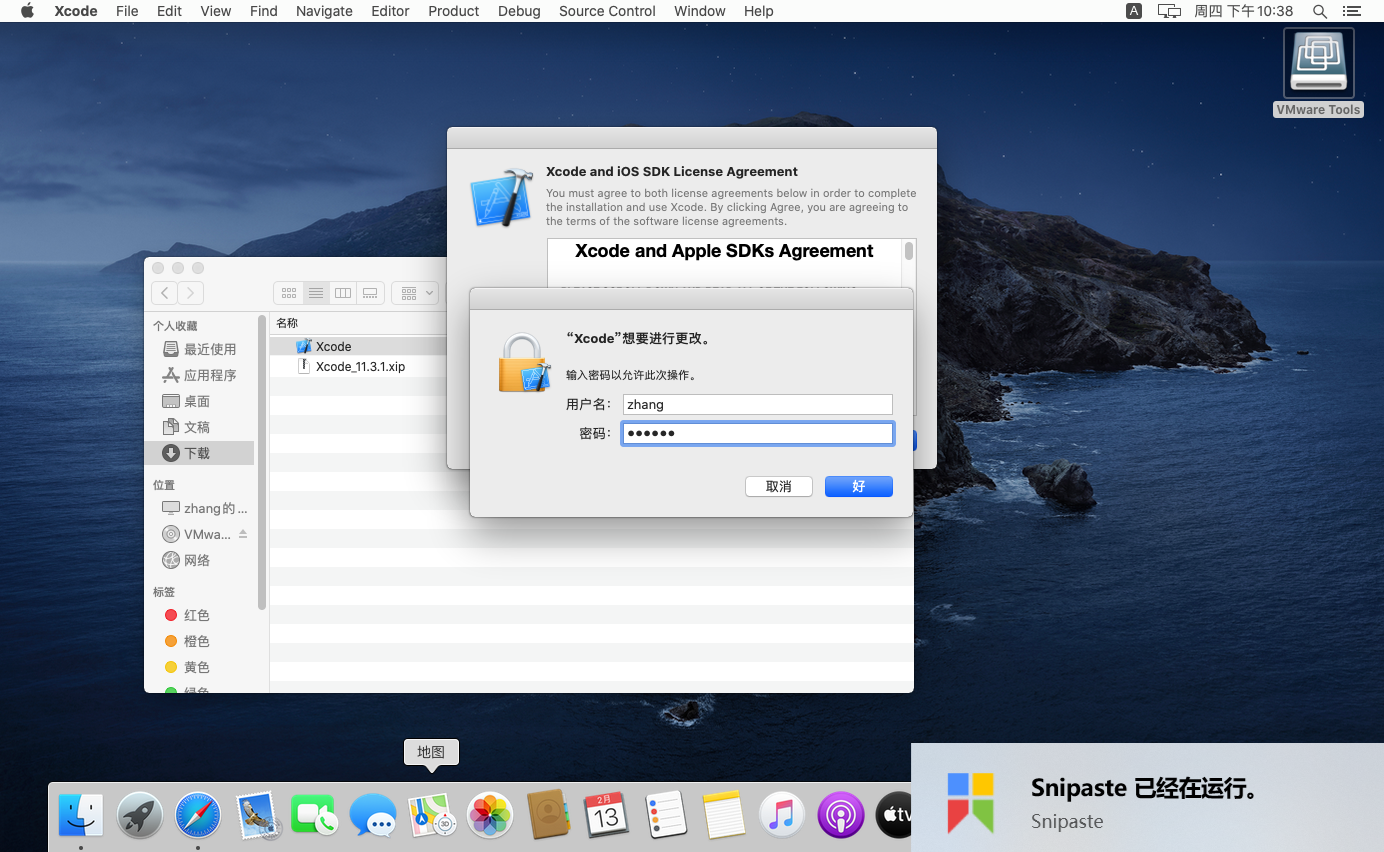
Task: Switch Finder to gallery view
Action: pyautogui.click(x=370, y=292)
